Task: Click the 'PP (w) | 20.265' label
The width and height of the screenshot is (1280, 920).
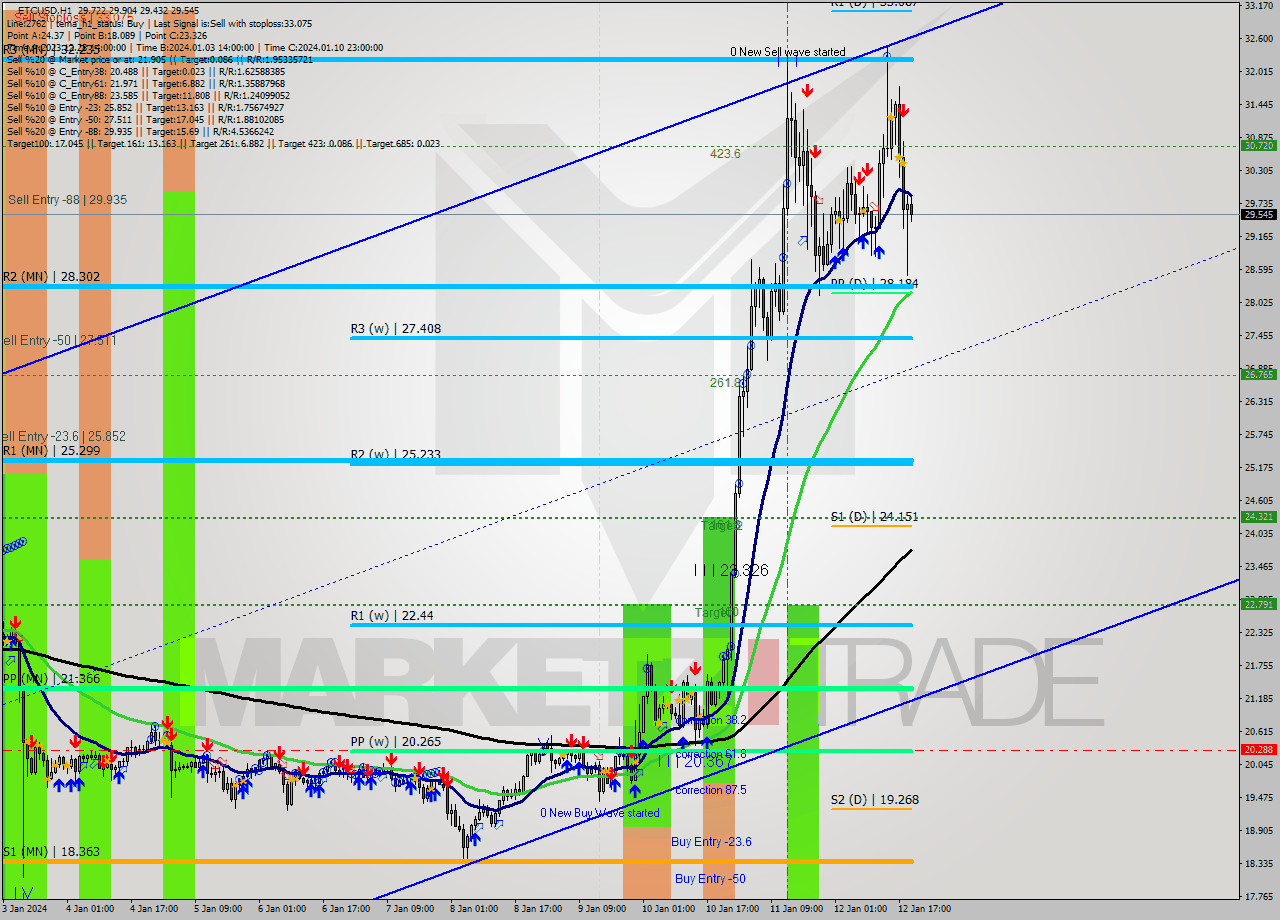Action: [395, 741]
